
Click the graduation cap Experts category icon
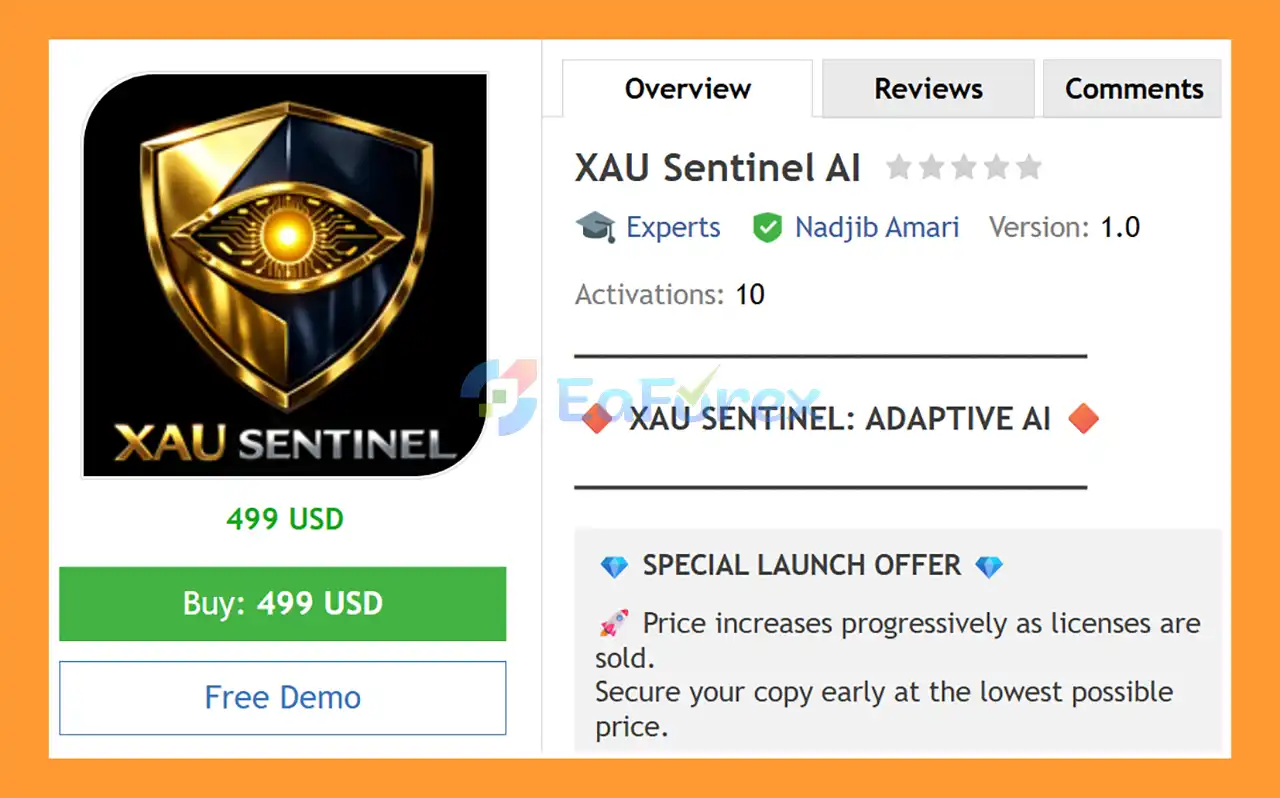(x=597, y=227)
